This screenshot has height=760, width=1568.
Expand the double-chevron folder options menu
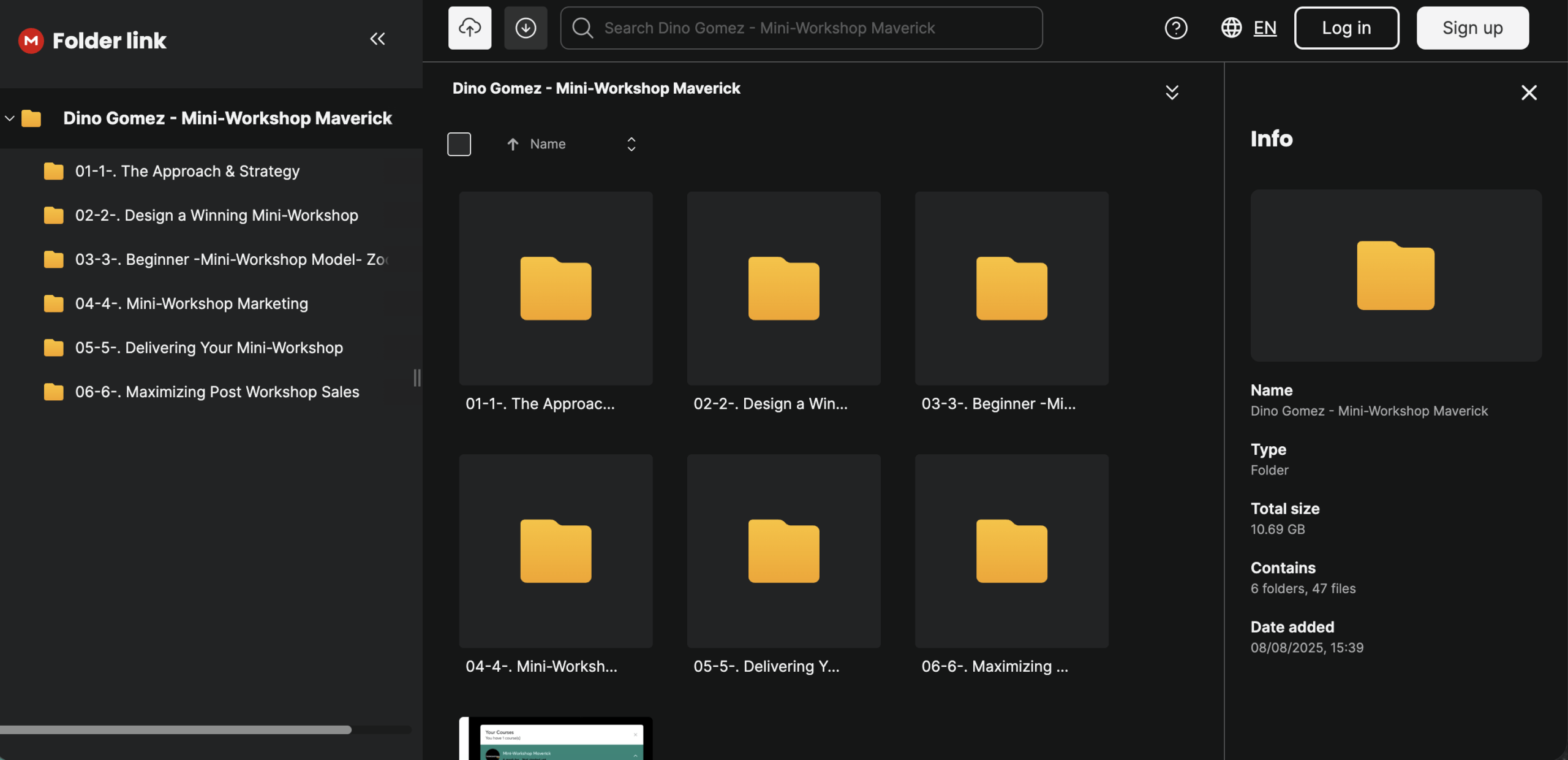point(1171,93)
